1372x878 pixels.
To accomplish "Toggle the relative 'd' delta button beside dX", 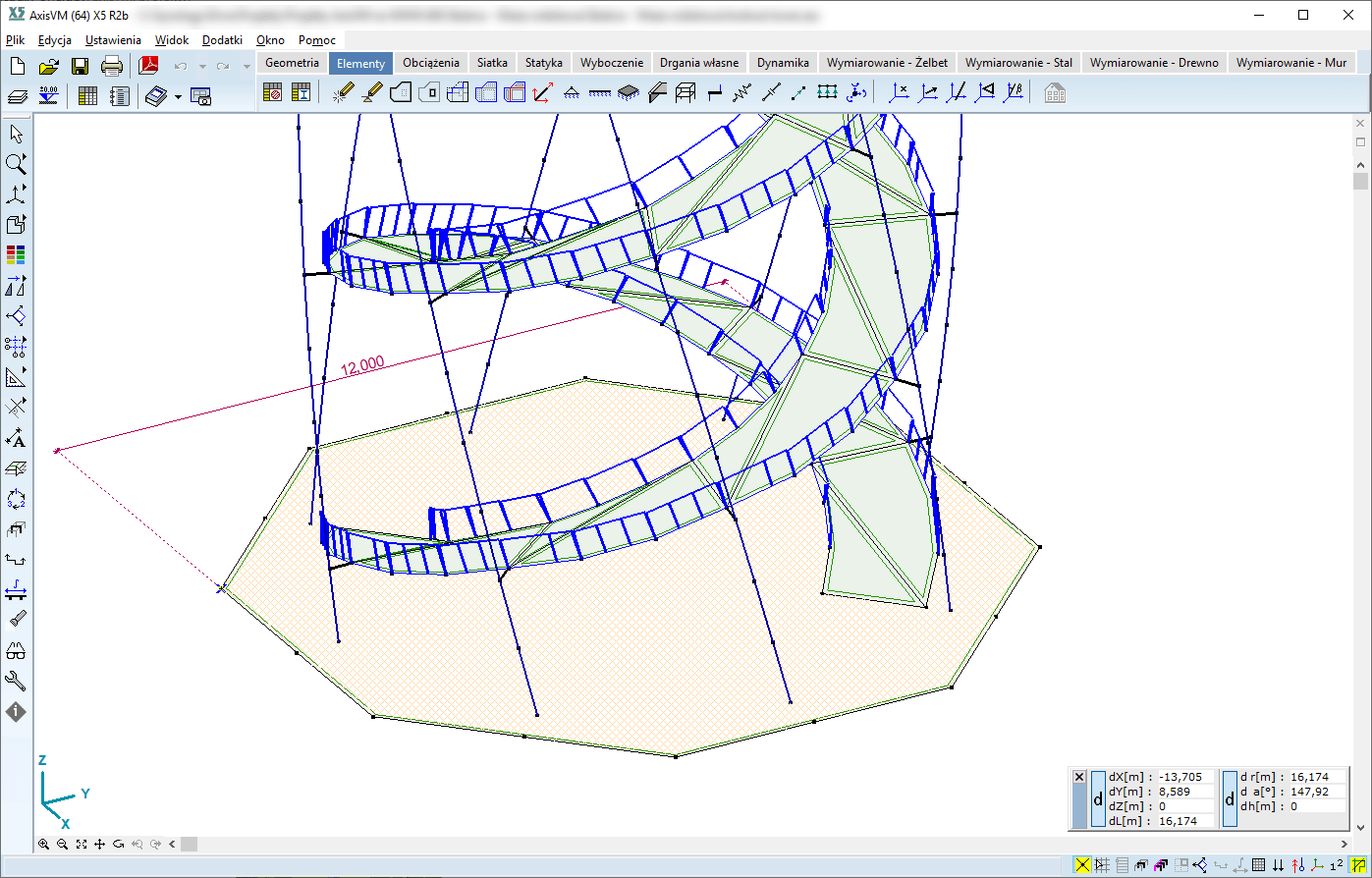I will (x=1098, y=799).
